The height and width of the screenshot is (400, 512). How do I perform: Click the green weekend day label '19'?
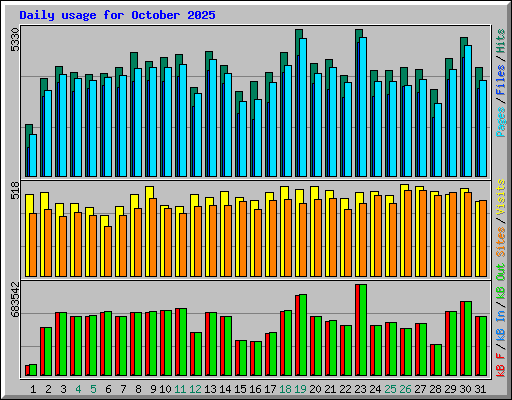click(x=300, y=389)
